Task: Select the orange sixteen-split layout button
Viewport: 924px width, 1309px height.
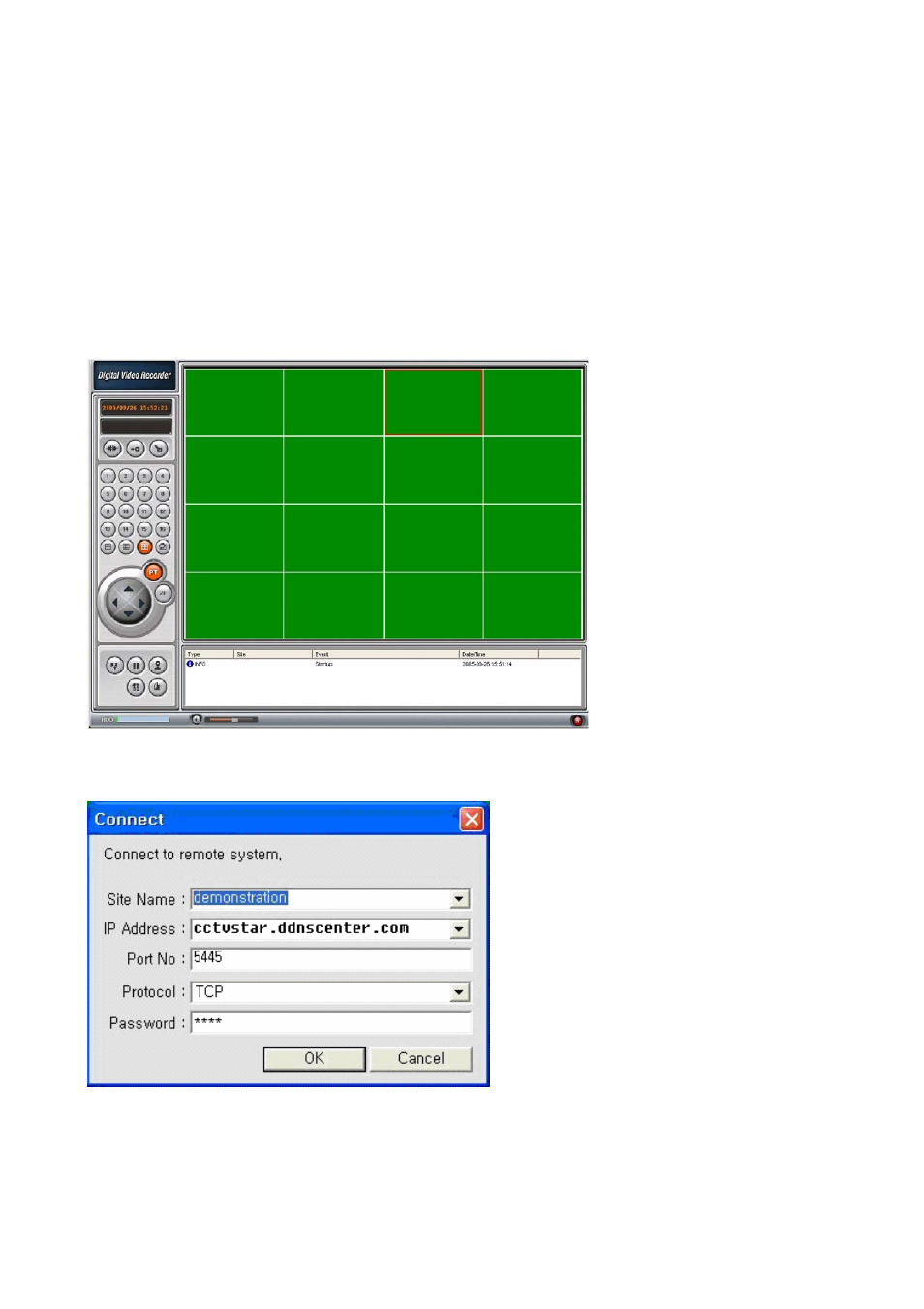Action: (x=144, y=546)
